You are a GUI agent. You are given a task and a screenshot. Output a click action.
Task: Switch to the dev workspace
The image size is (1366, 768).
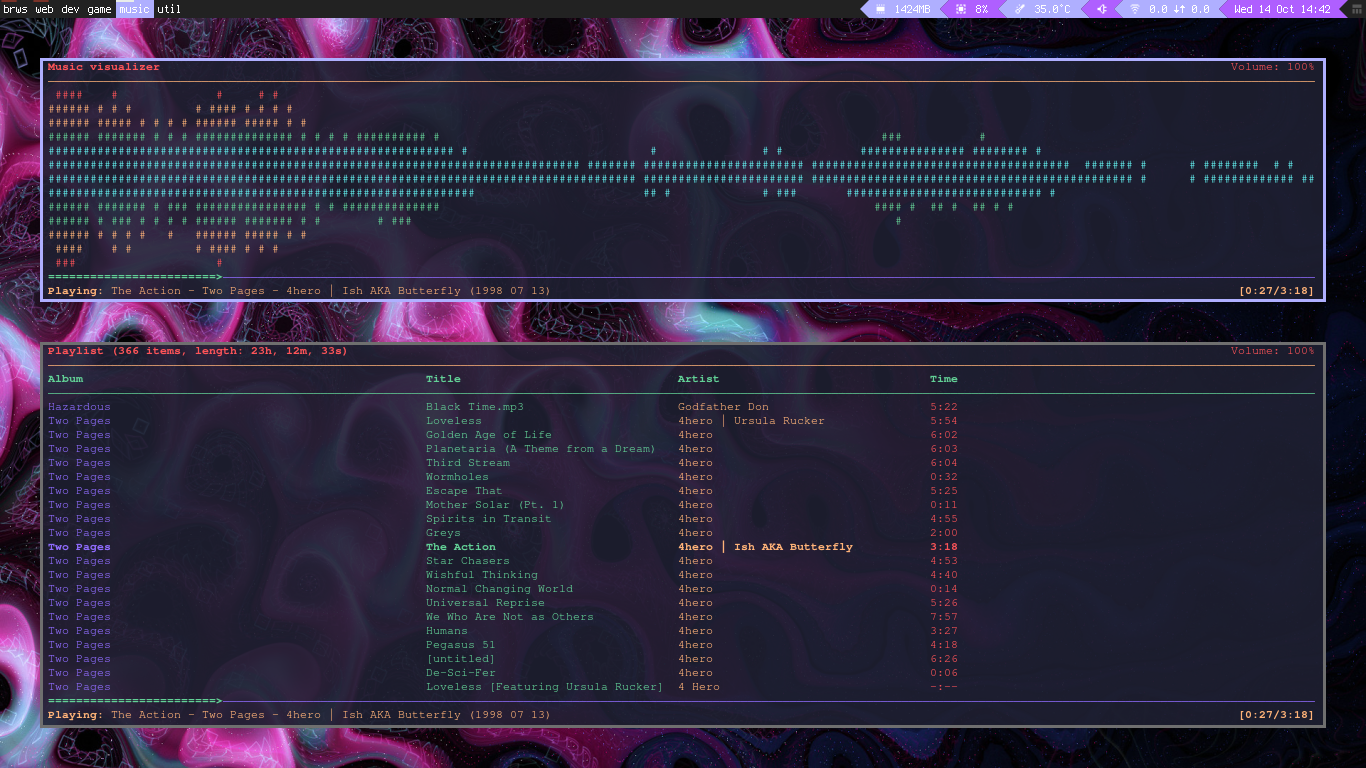tap(70, 9)
